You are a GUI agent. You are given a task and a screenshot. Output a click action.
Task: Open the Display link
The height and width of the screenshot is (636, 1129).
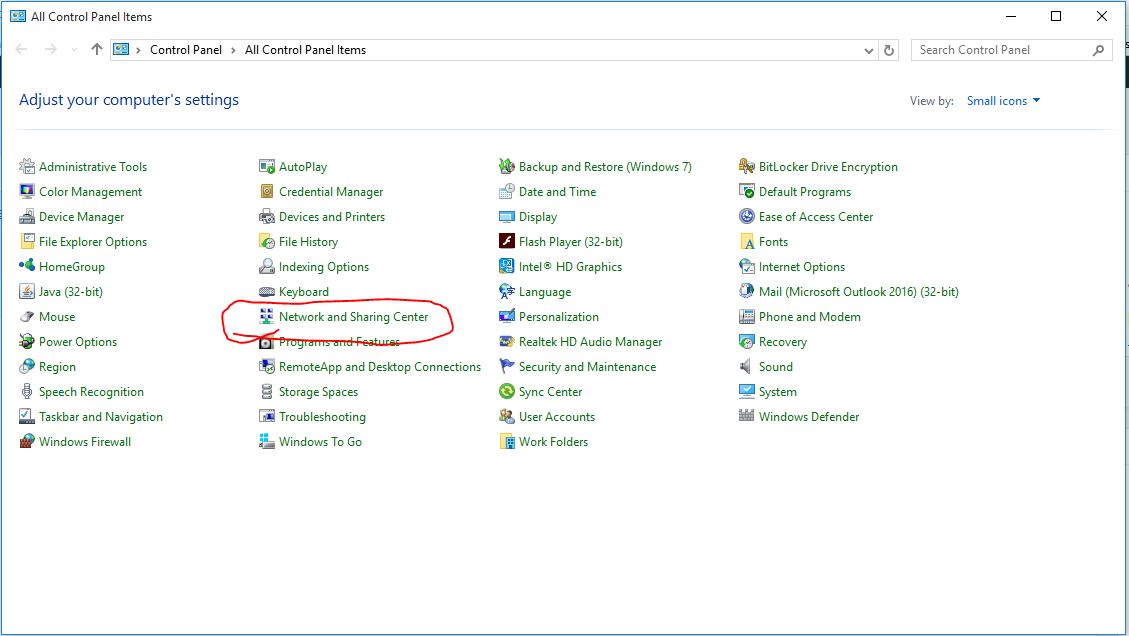coord(538,217)
